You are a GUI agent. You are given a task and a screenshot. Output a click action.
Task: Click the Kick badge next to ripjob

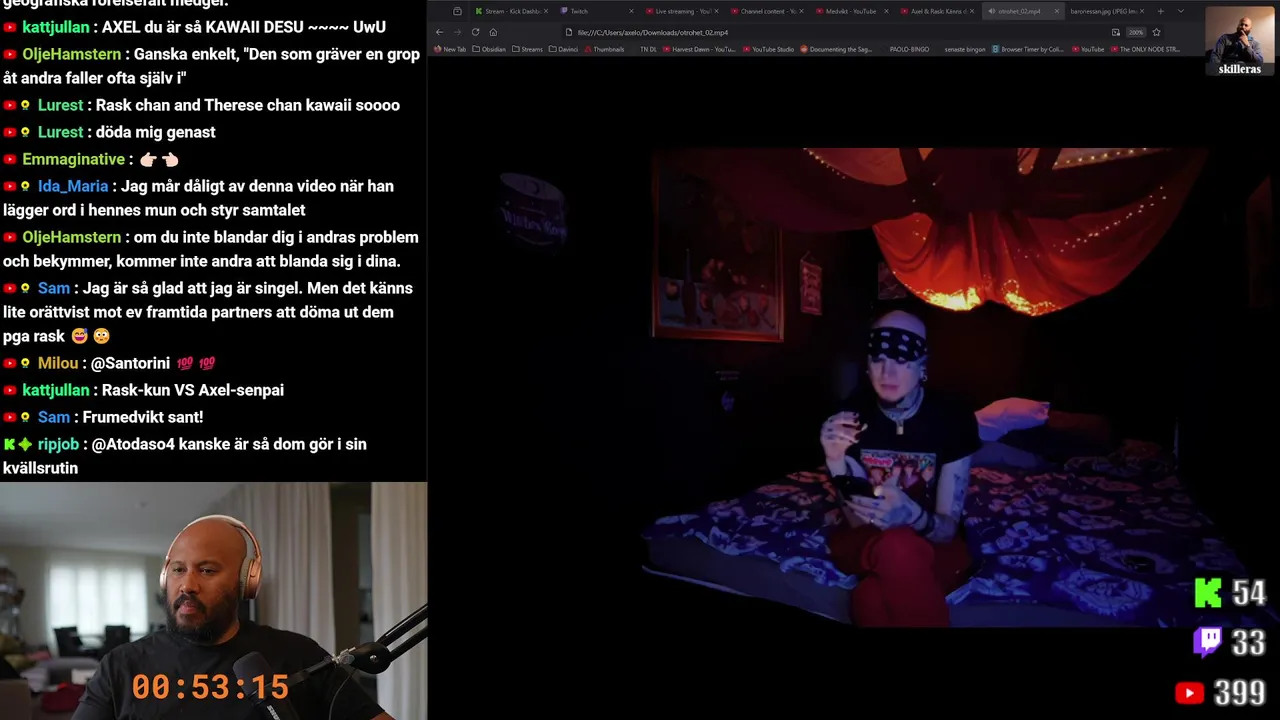[x=10, y=444]
